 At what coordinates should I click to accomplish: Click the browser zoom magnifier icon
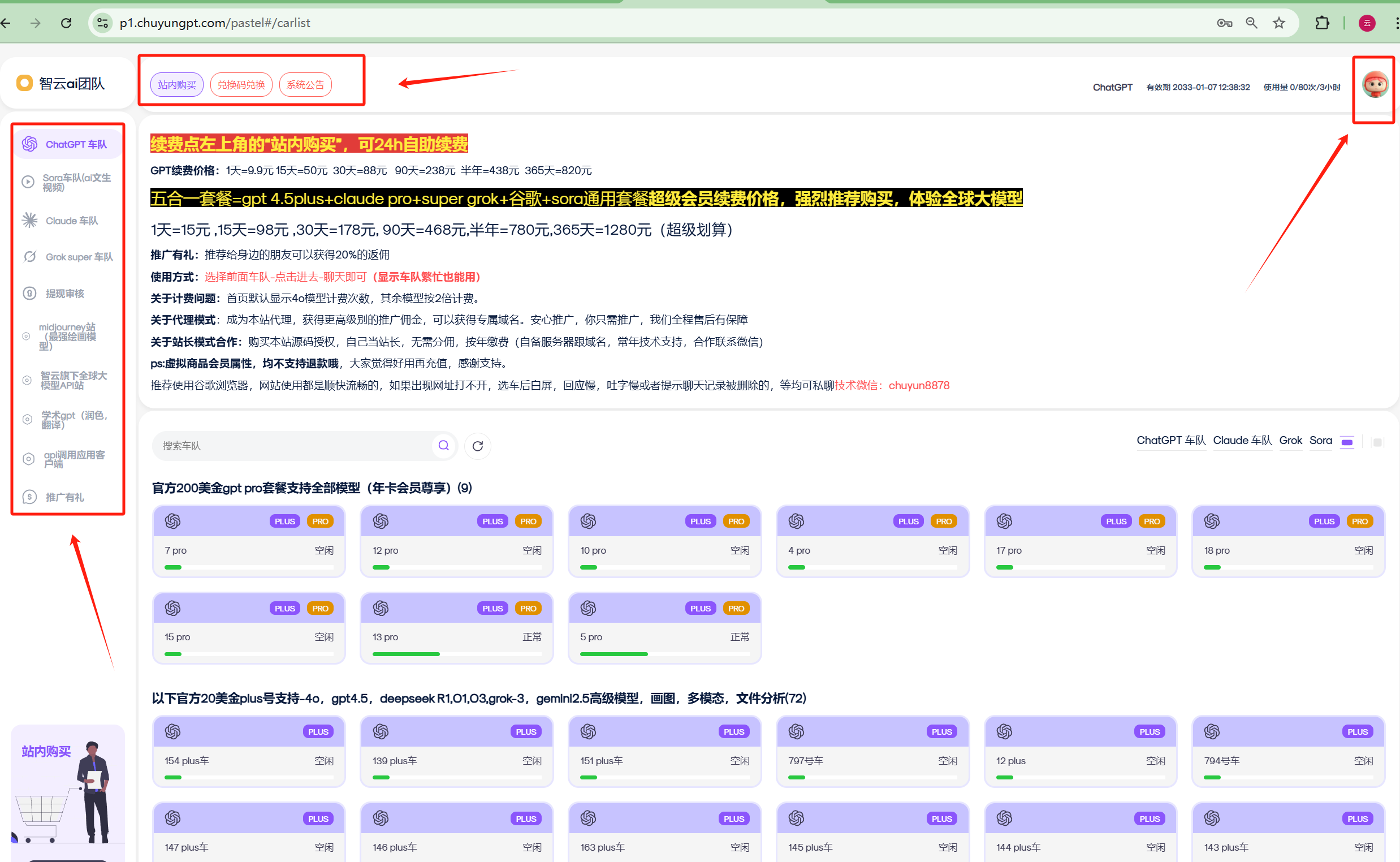click(x=1251, y=23)
